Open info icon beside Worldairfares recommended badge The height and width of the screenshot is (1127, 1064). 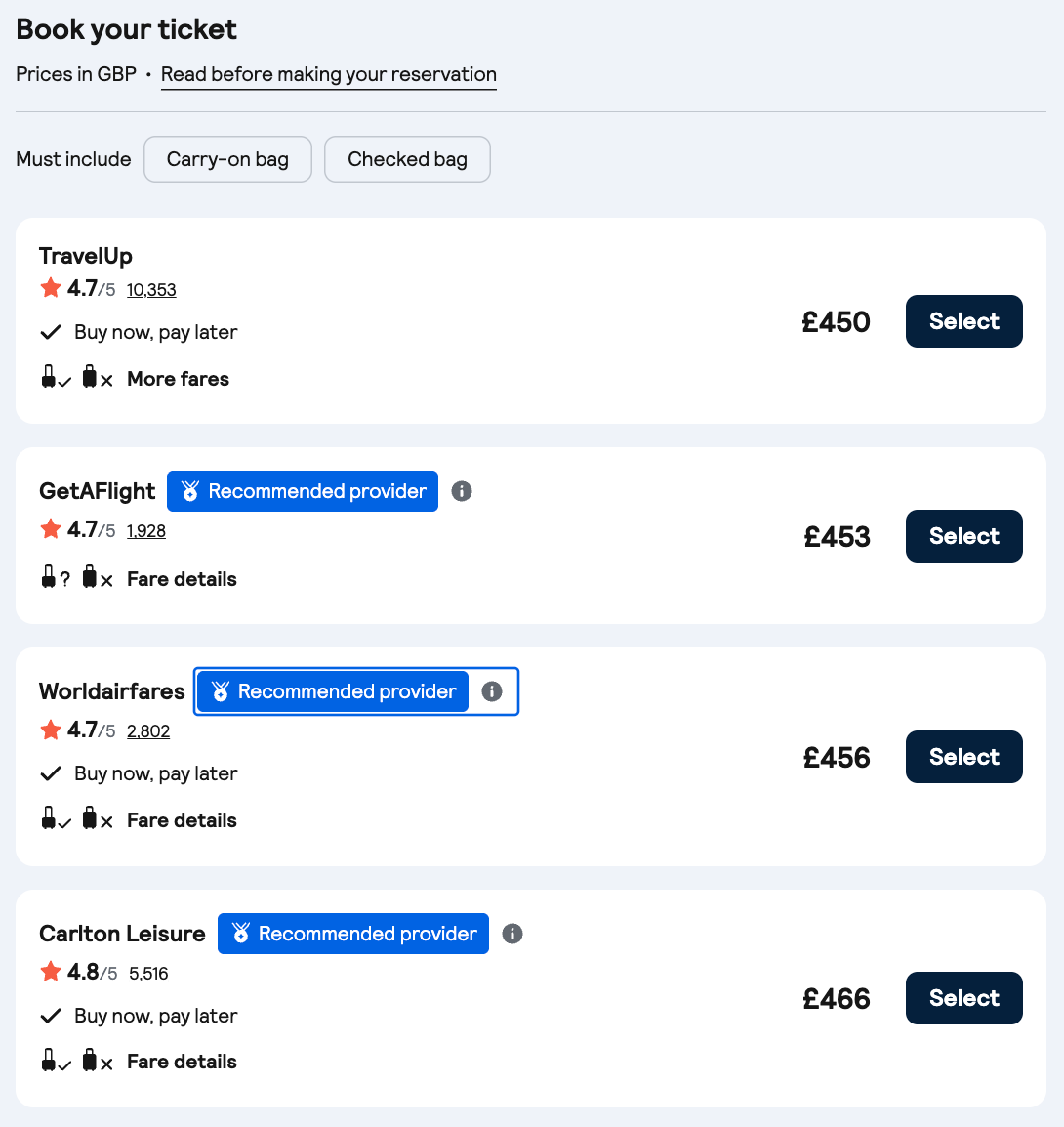point(491,691)
